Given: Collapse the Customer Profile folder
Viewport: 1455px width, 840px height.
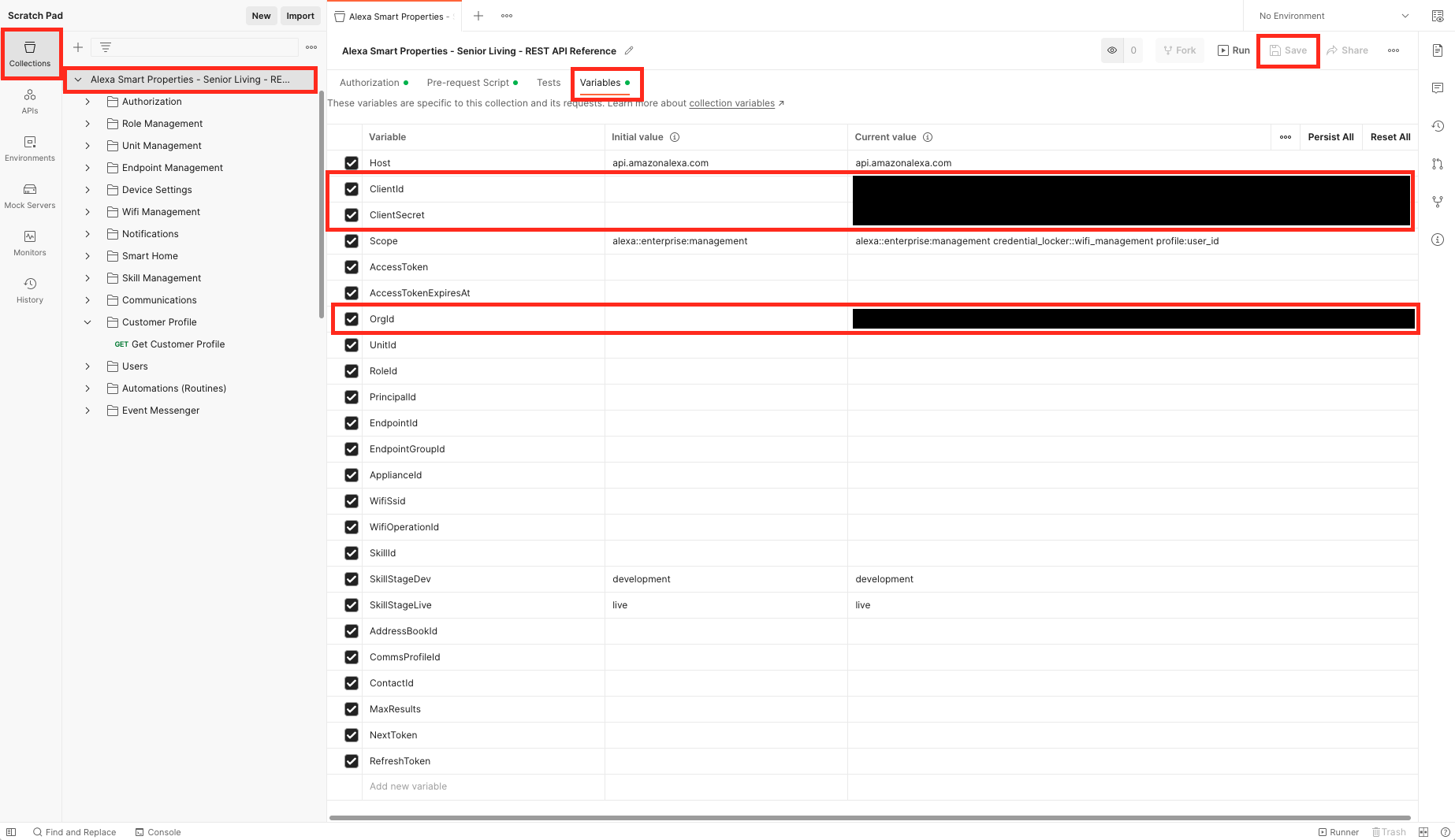Looking at the screenshot, I should click(87, 322).
